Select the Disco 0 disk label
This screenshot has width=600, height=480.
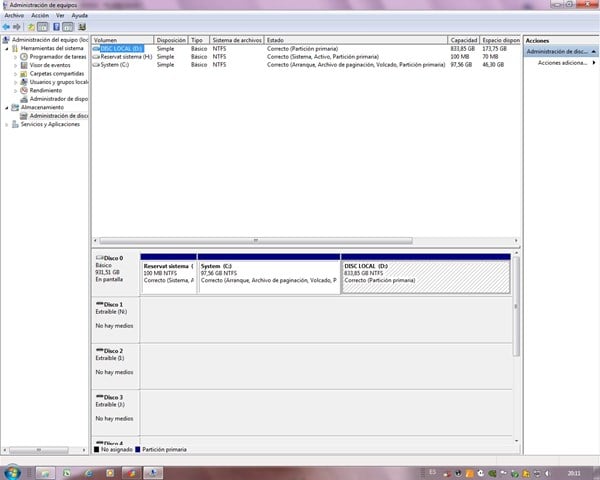click(x=116, y=273)
